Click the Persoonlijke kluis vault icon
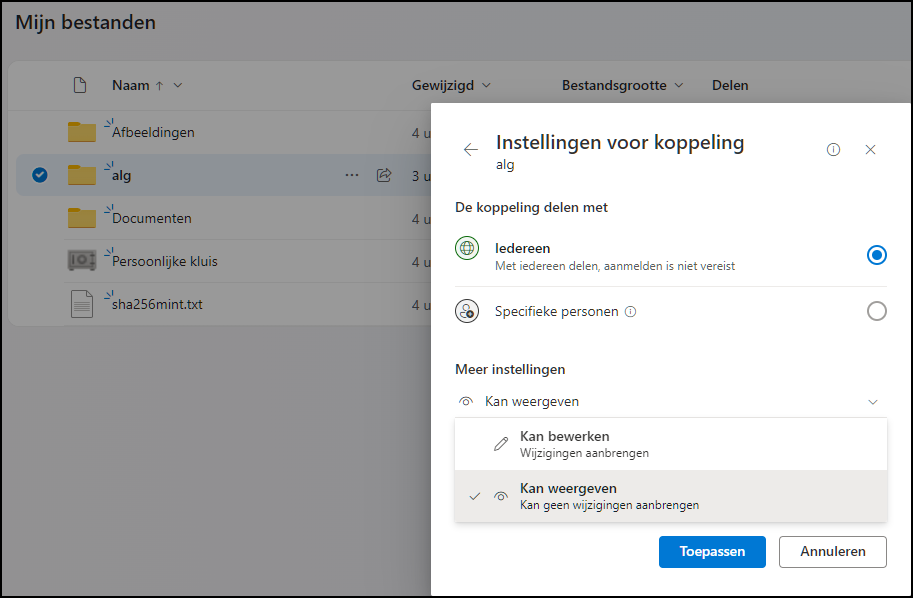The width and height of the screenshot is (913, 598). click(x=81, y=261)
